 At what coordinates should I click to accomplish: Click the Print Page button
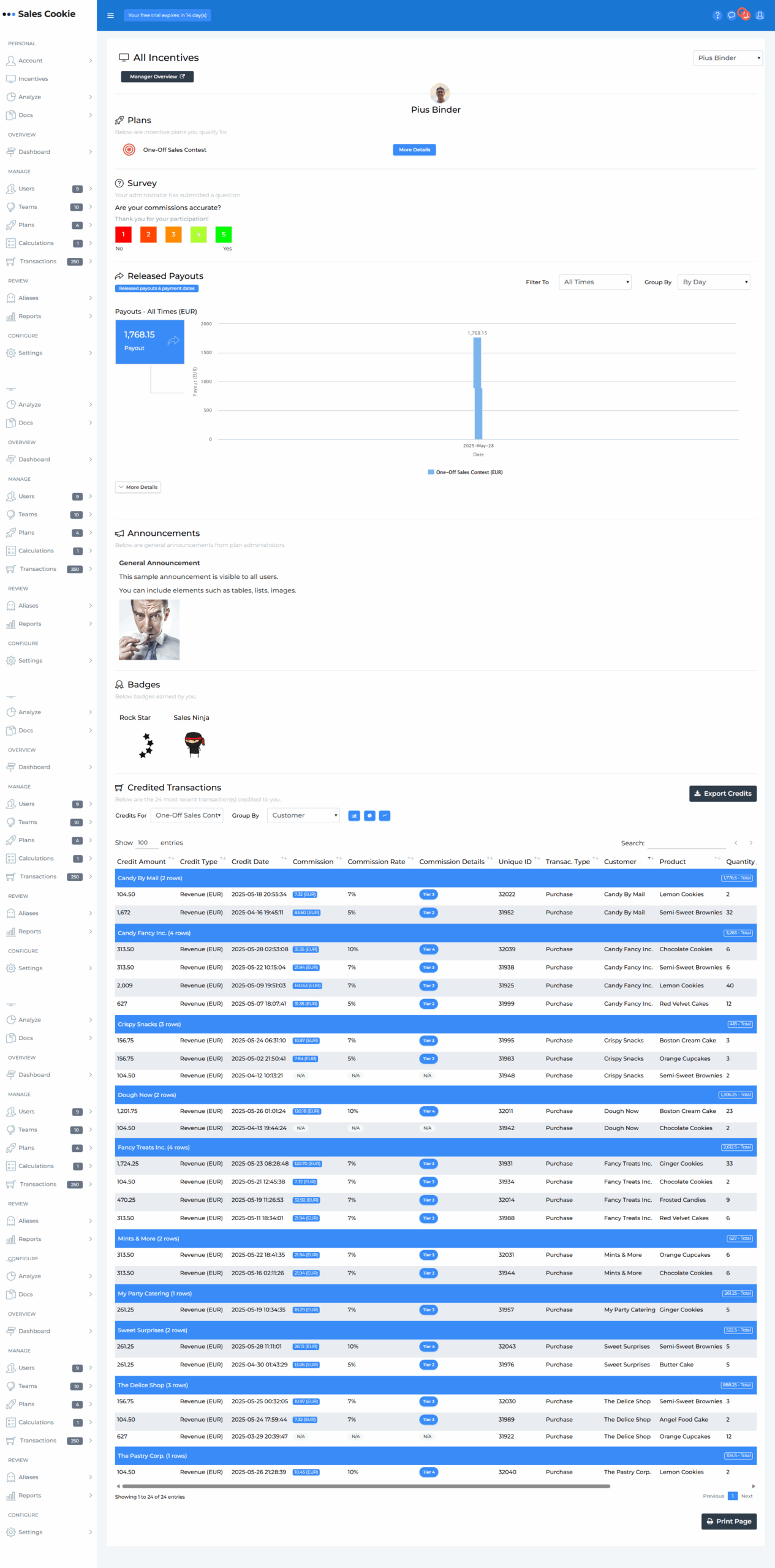pyautogui.click(x=728, y=1521)
